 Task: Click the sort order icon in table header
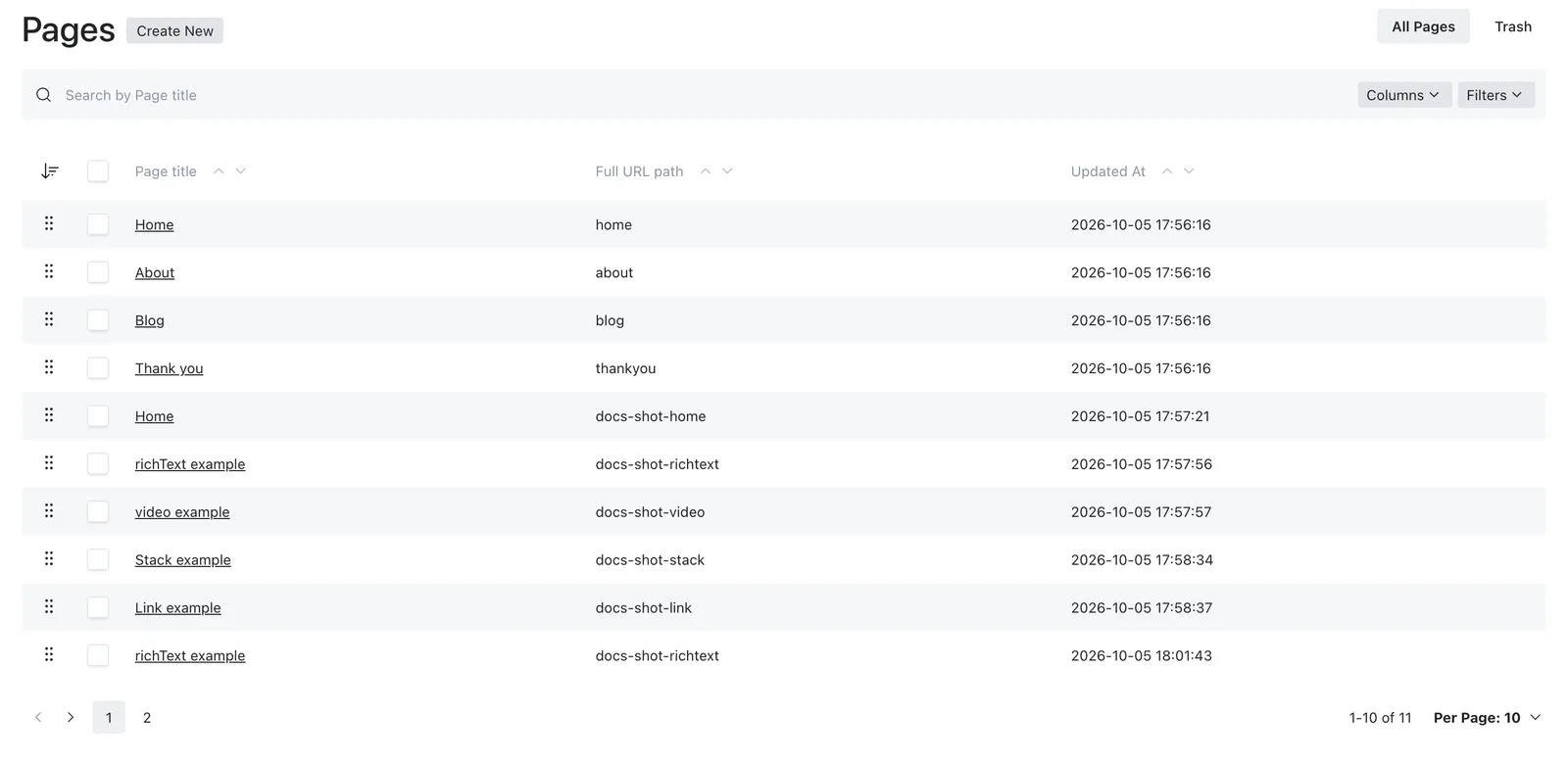tap(50, 171)
